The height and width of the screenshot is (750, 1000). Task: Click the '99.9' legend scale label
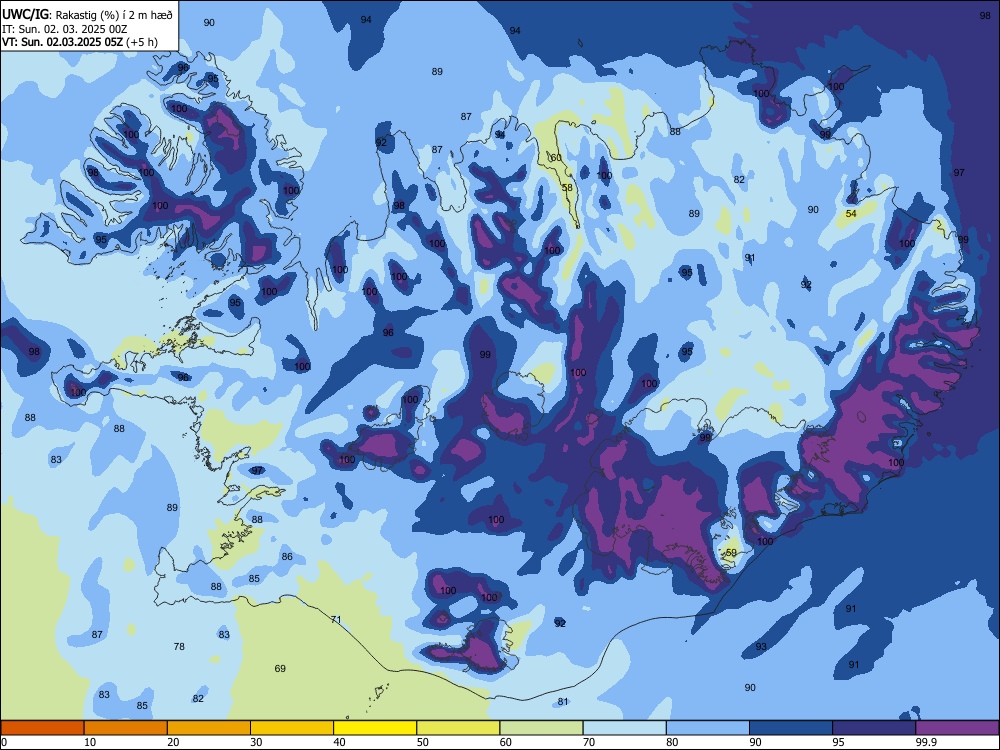pyautogui.click(x=926, y=742)
